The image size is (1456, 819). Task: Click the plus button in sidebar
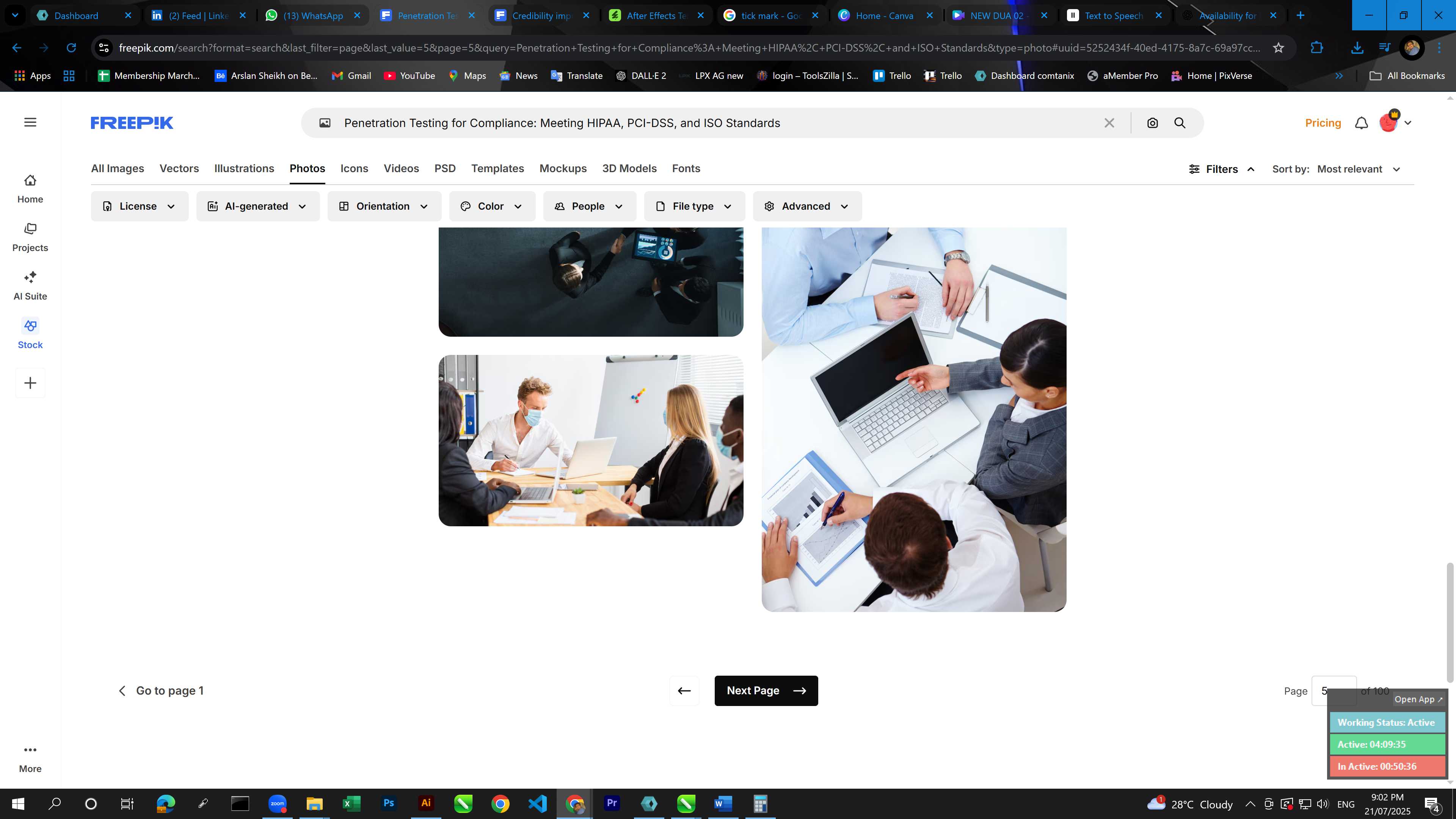pos(30,383)
